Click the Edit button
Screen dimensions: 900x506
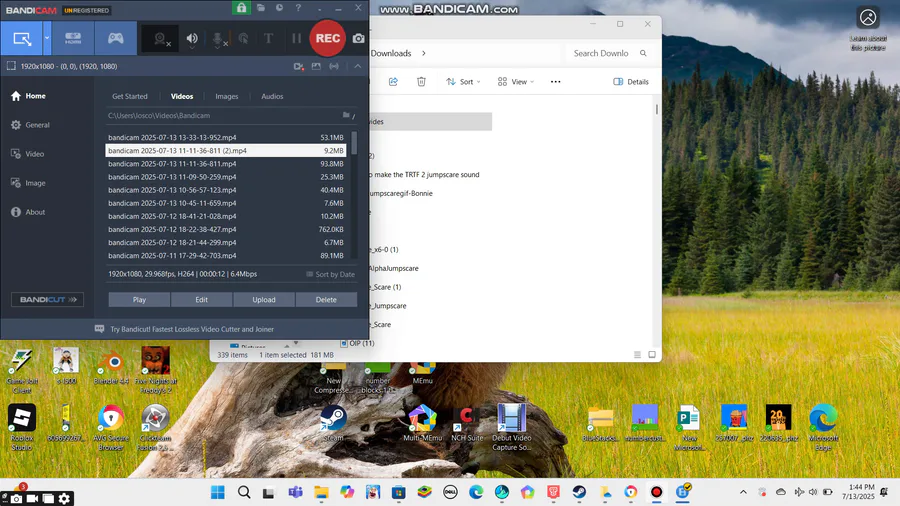pyautogui.click(x=201, y=299)
